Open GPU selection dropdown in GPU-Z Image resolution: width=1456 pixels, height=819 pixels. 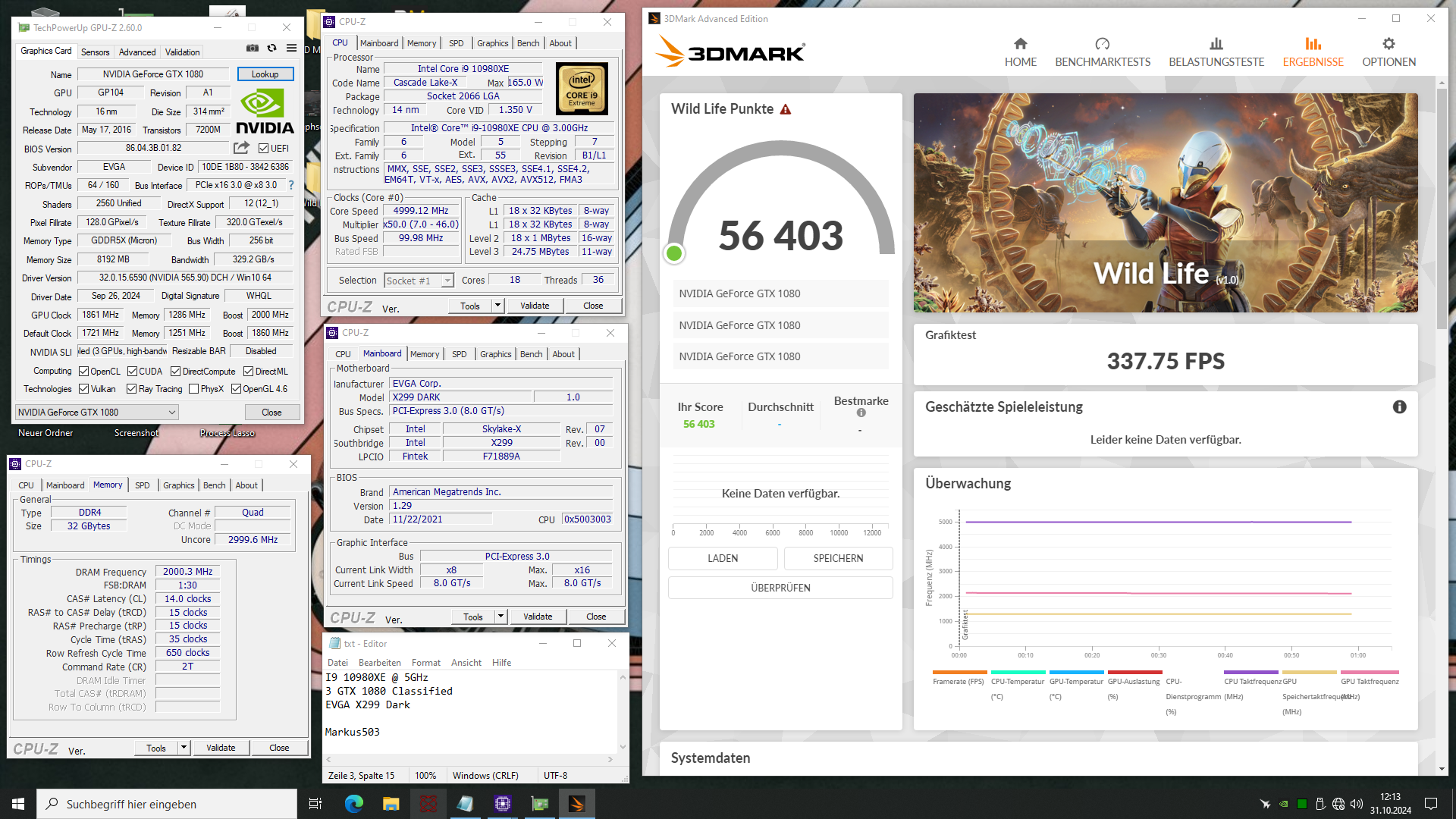(x=97, y=413)
